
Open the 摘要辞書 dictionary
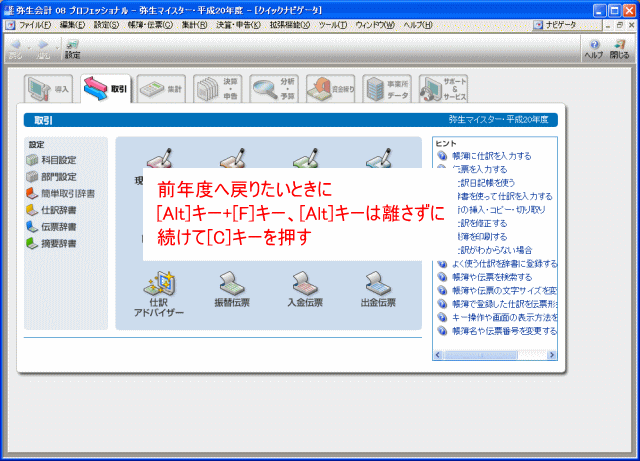coord(51,244)
